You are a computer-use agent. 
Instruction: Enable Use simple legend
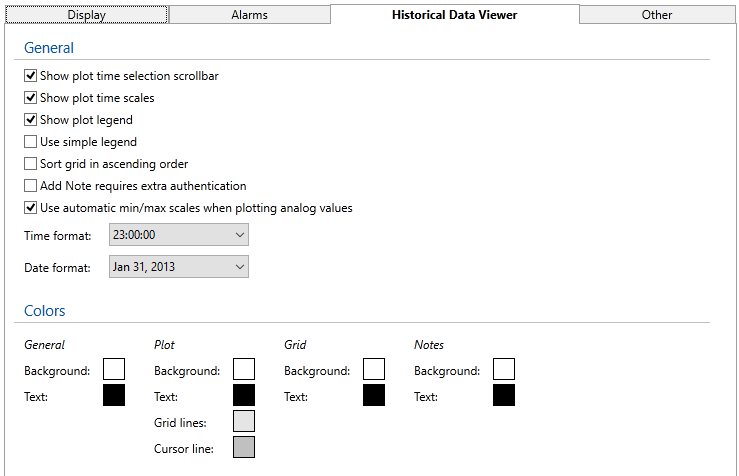point(31,142)
